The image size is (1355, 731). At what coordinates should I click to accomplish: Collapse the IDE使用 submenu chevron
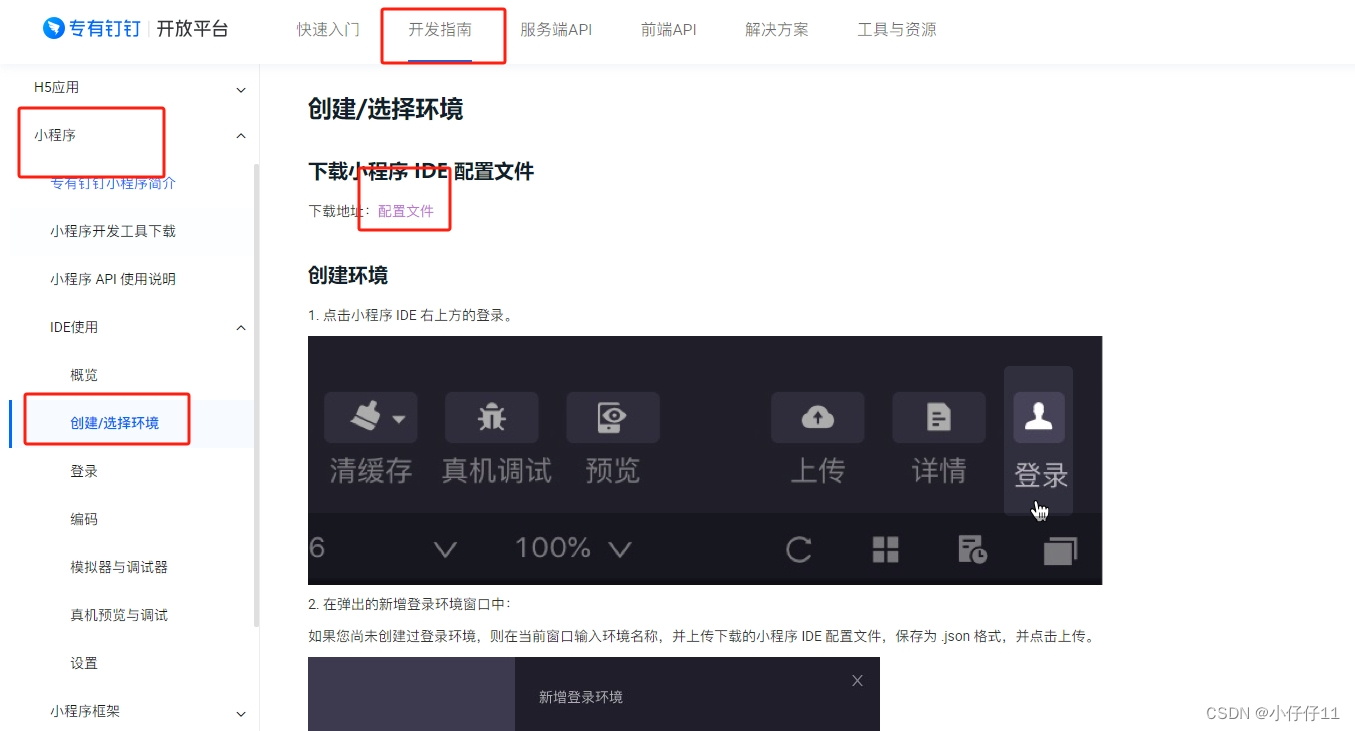click(x=241, y=328)
